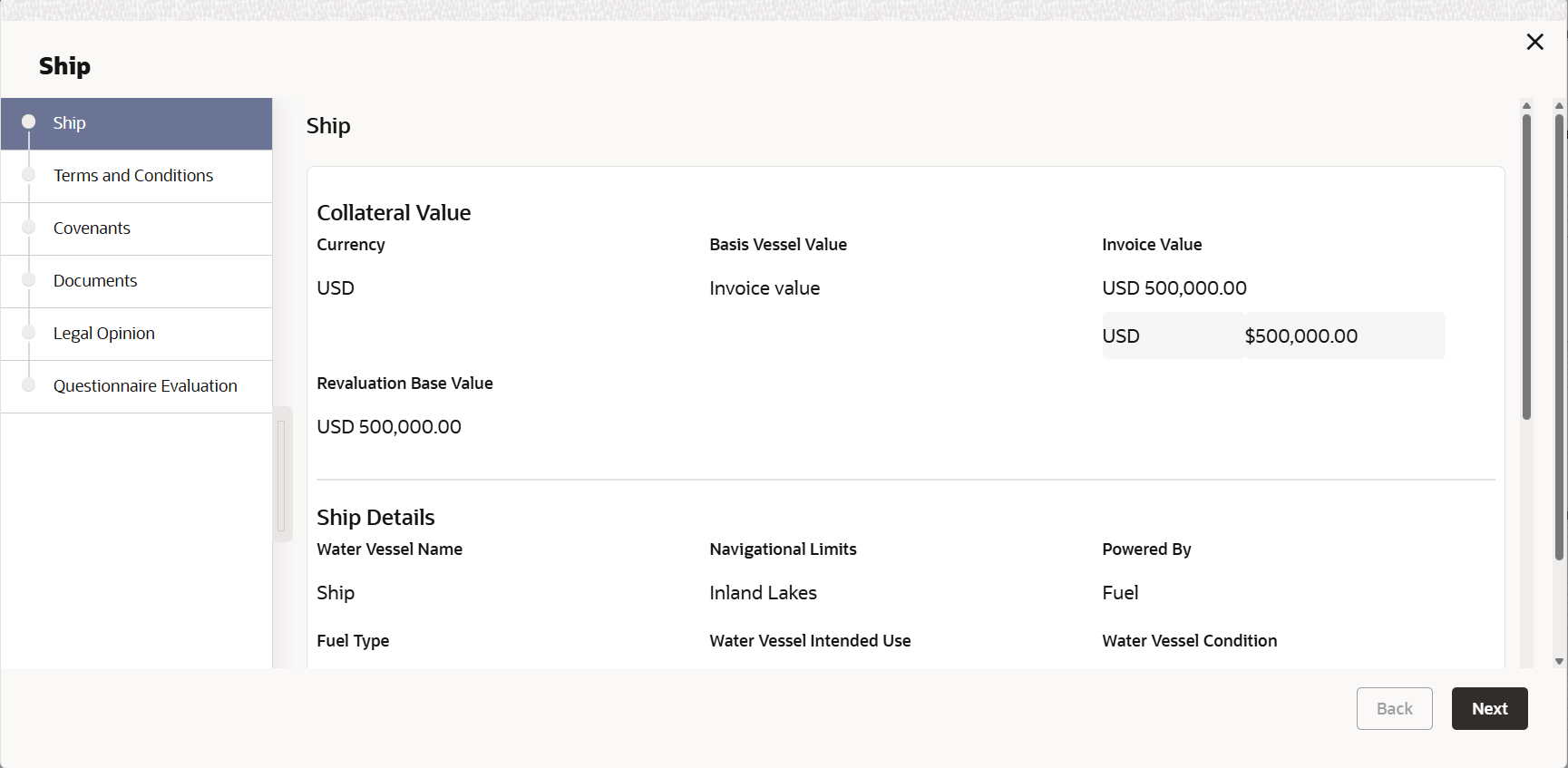Viewport: 1568px width, 768px height.
Task: Collapse the step sidebar using the splitter handle
Action: [x=282, y=474]
